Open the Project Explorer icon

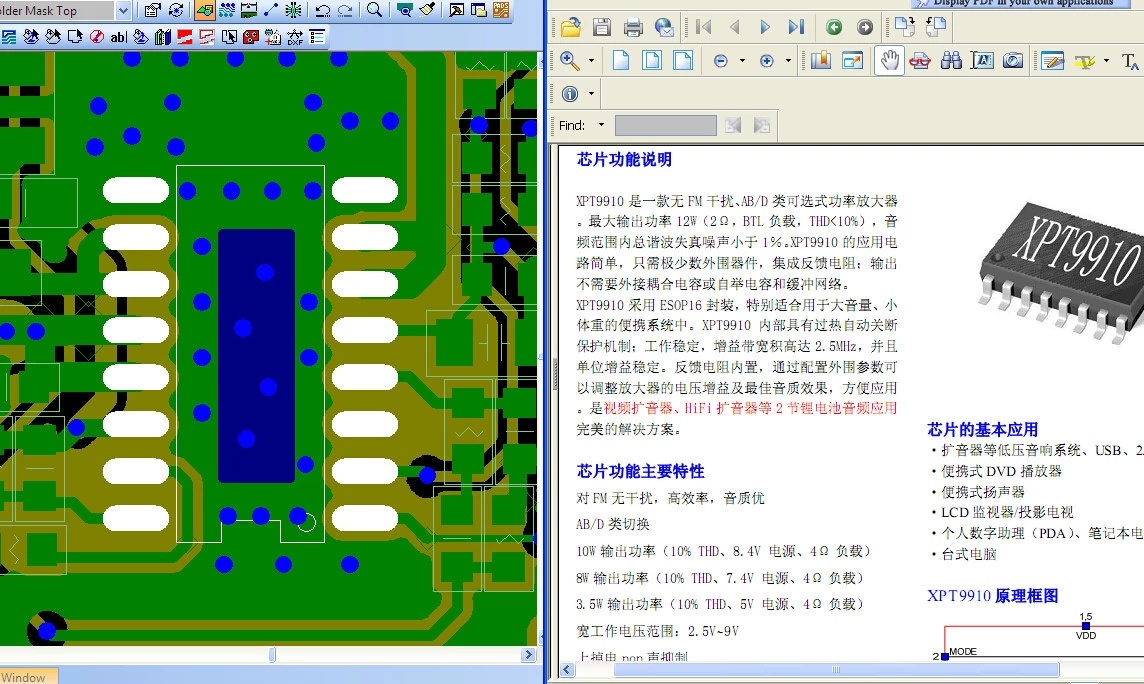coord(479,10)
